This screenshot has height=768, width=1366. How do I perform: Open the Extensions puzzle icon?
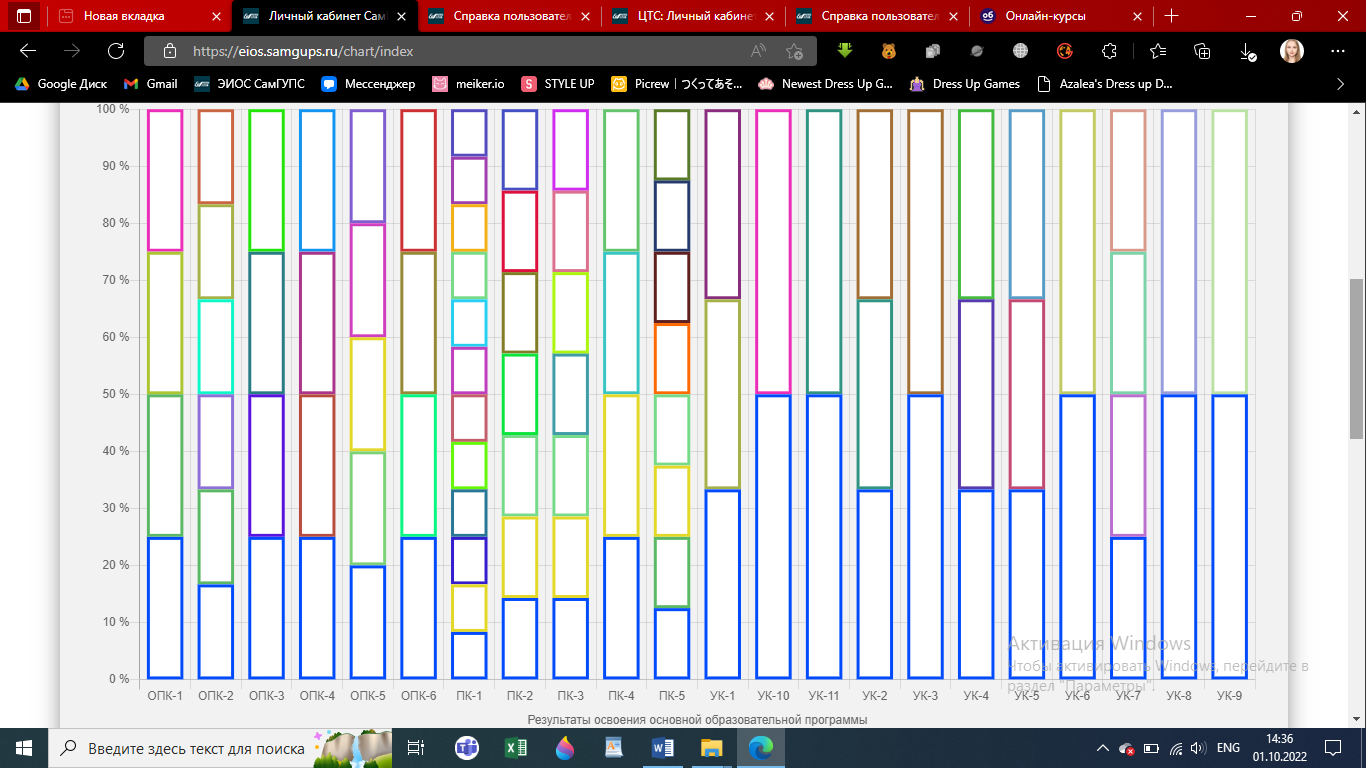point(1109,51)
